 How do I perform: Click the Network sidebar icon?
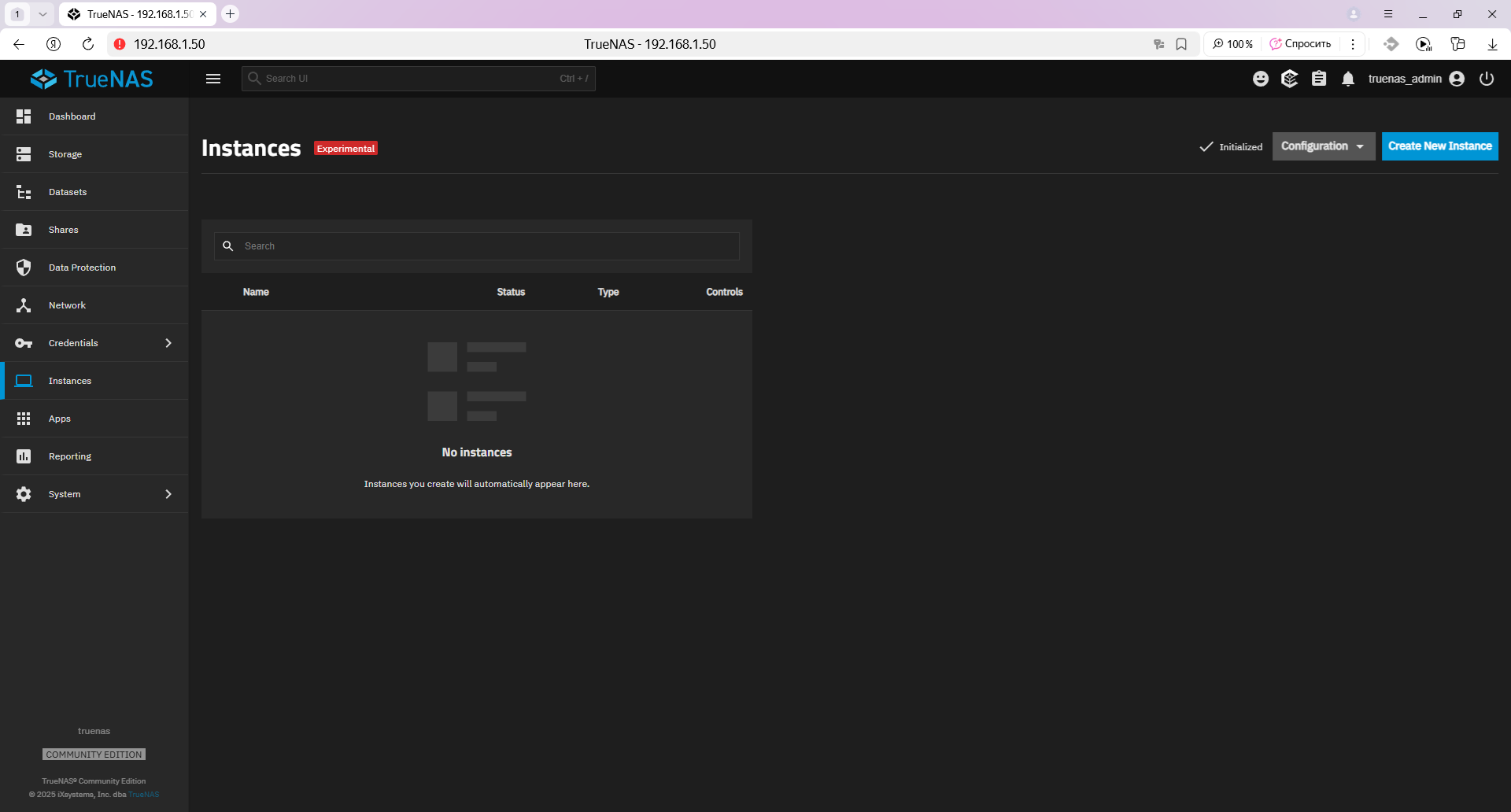(x=24, y=305)
